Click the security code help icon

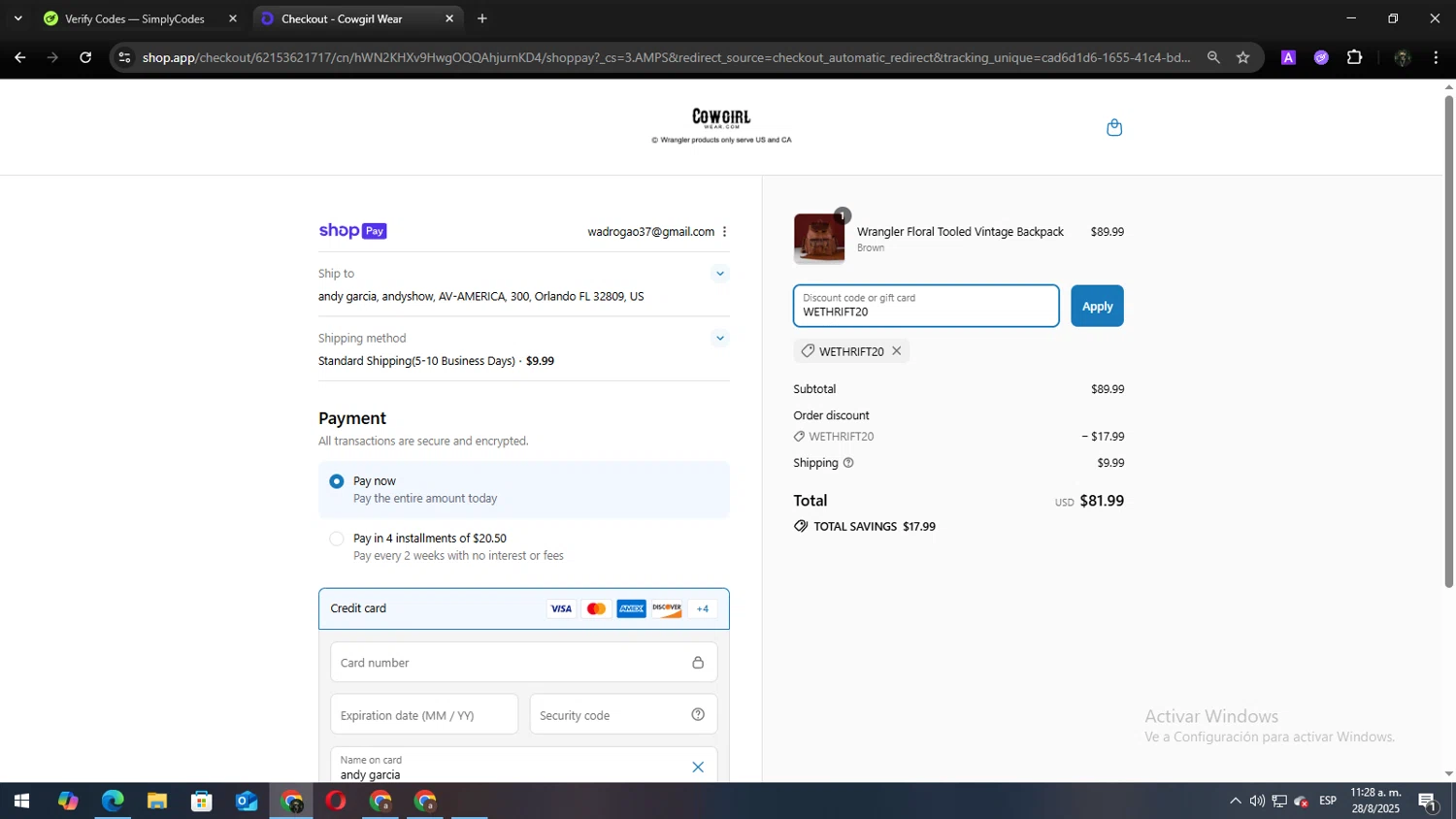(x=698, y=715)
